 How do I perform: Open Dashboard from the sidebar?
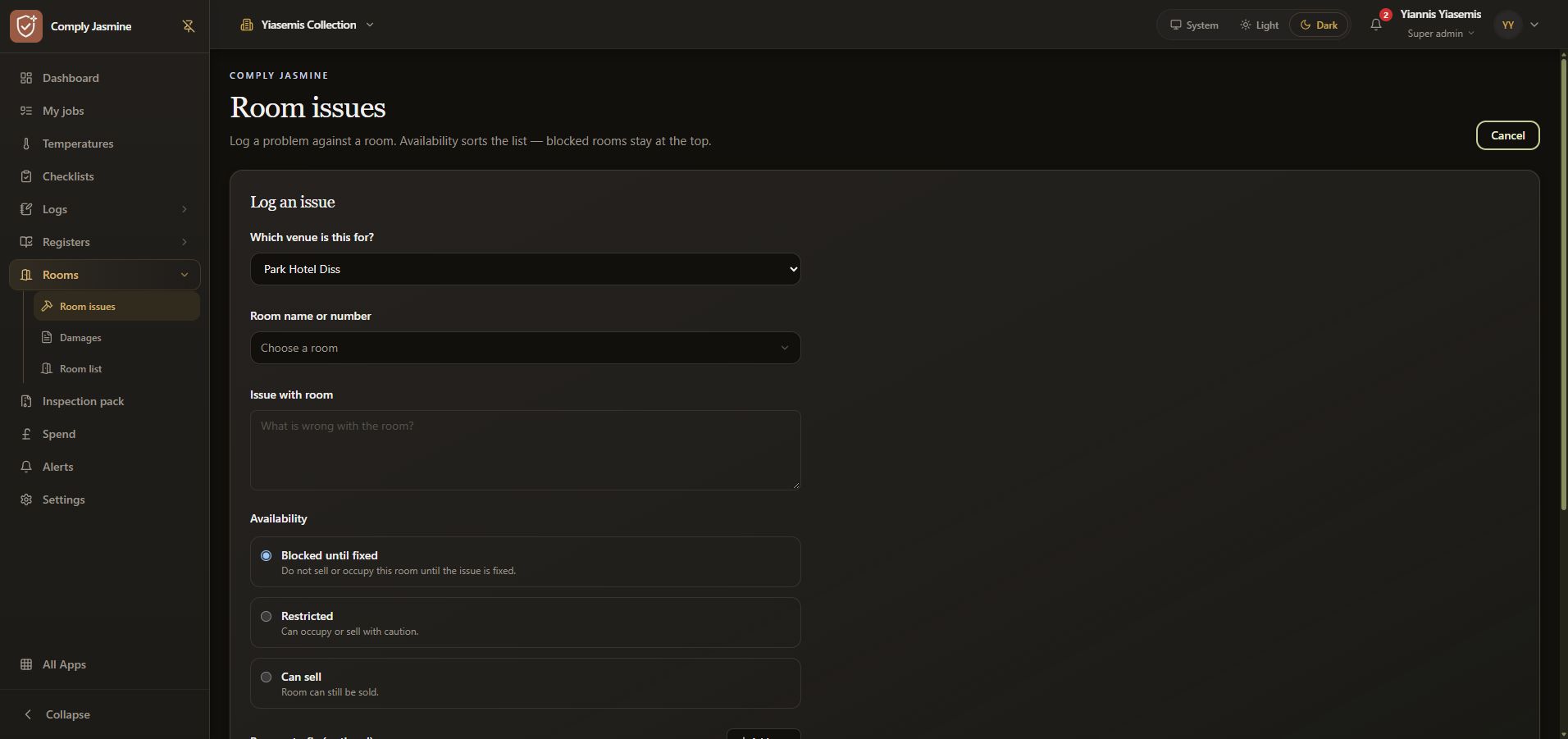104,78
